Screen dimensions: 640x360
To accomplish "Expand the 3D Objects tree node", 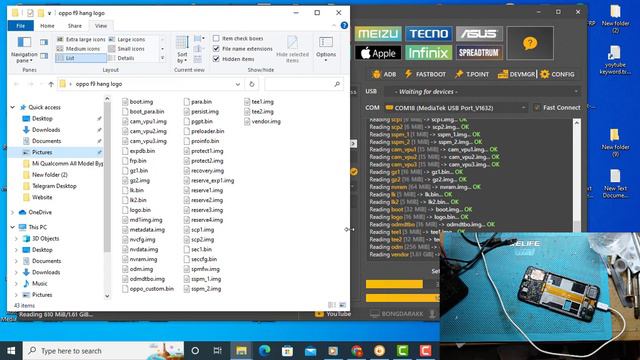I will (16, 238).
